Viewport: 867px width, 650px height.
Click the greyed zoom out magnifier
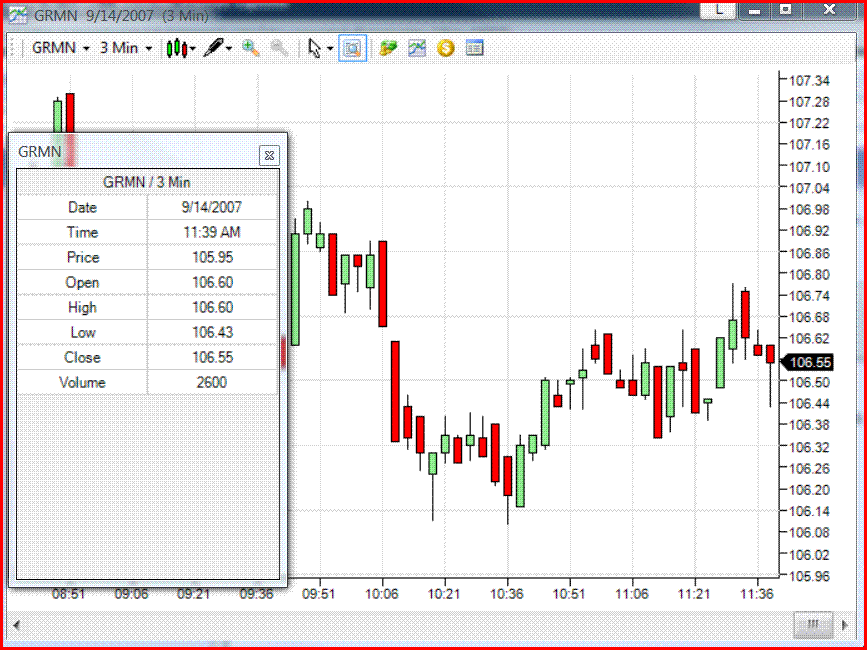click(279, 48)
